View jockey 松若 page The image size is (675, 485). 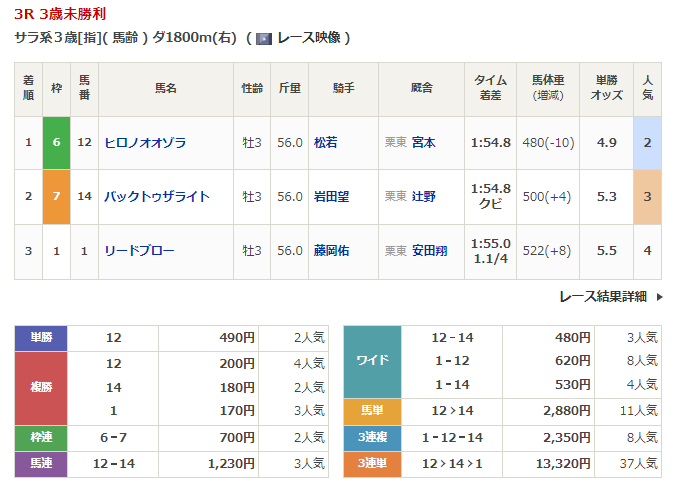pos(325,143)
